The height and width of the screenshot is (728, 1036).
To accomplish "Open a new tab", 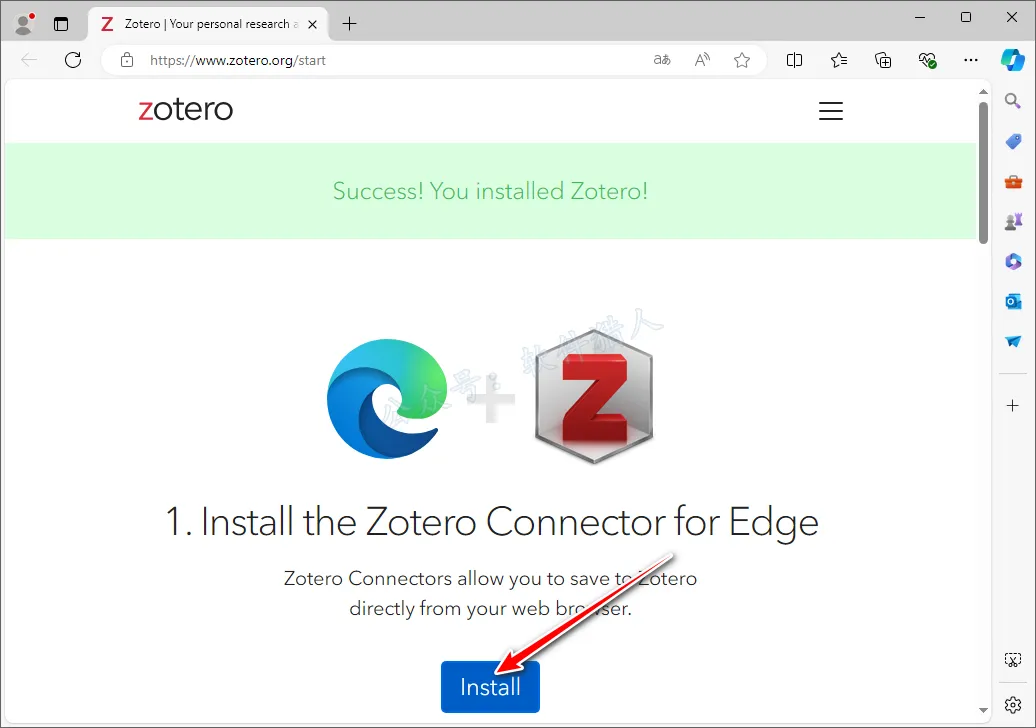I will pyautogui.click(x=350, y=24).
